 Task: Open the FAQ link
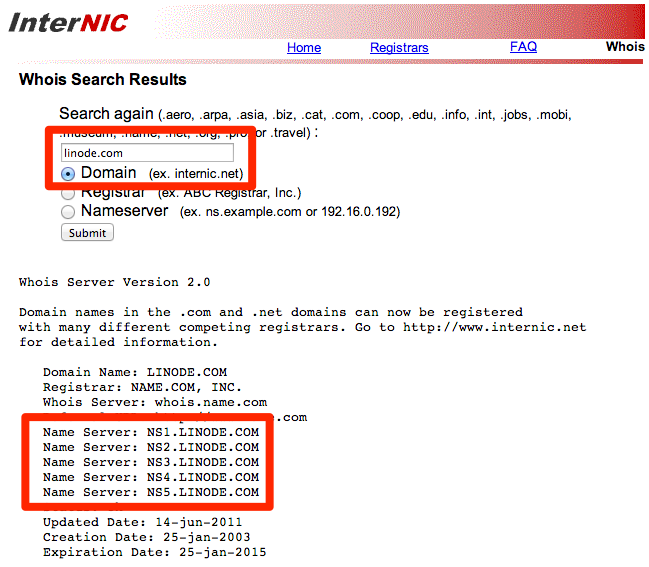[523, 47]
